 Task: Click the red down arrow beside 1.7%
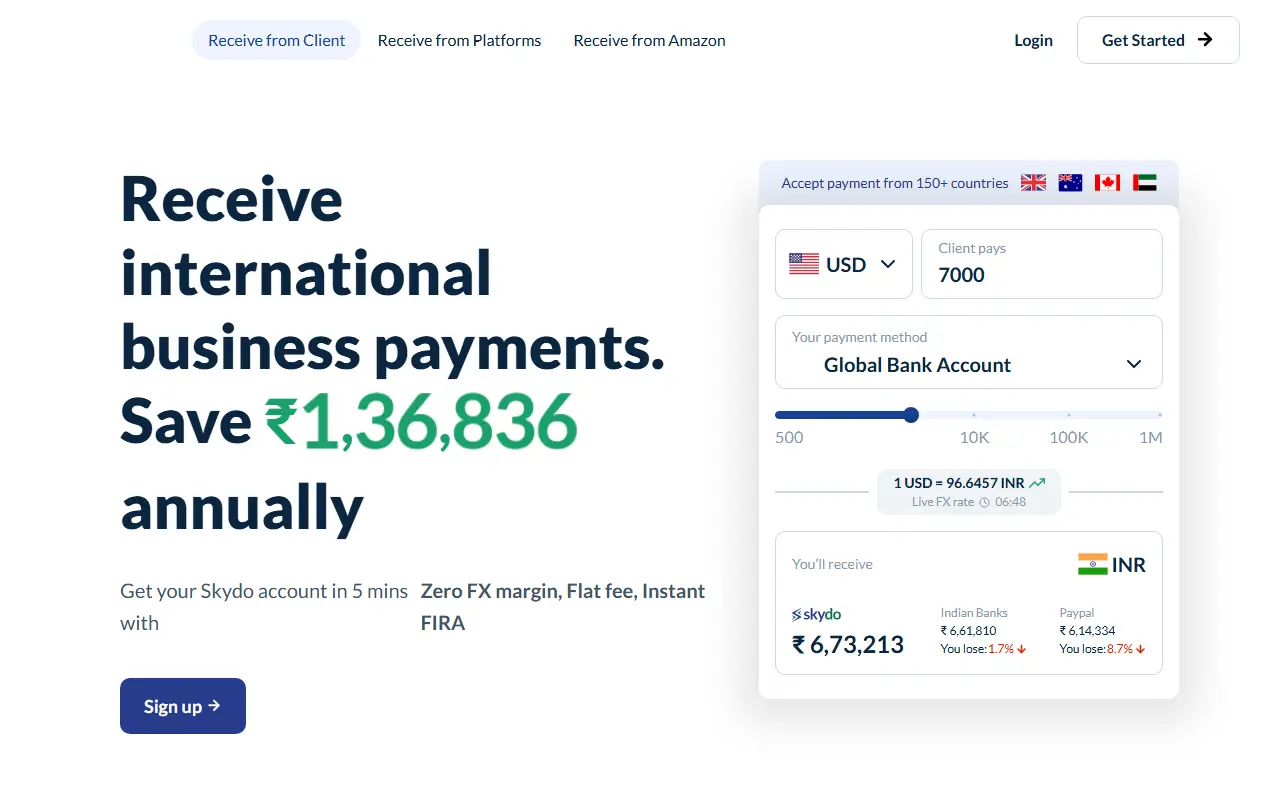(1021, 649)
